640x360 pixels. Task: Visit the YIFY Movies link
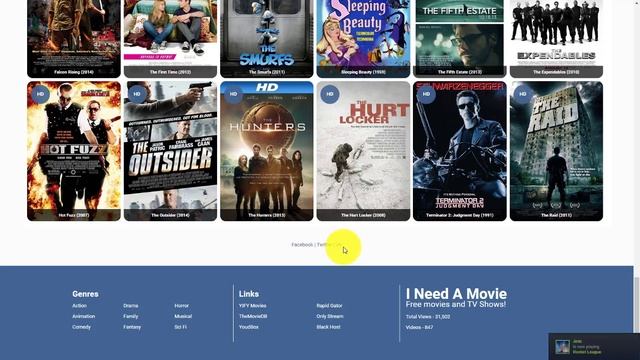pyautogui.click(x=253, y=306)
